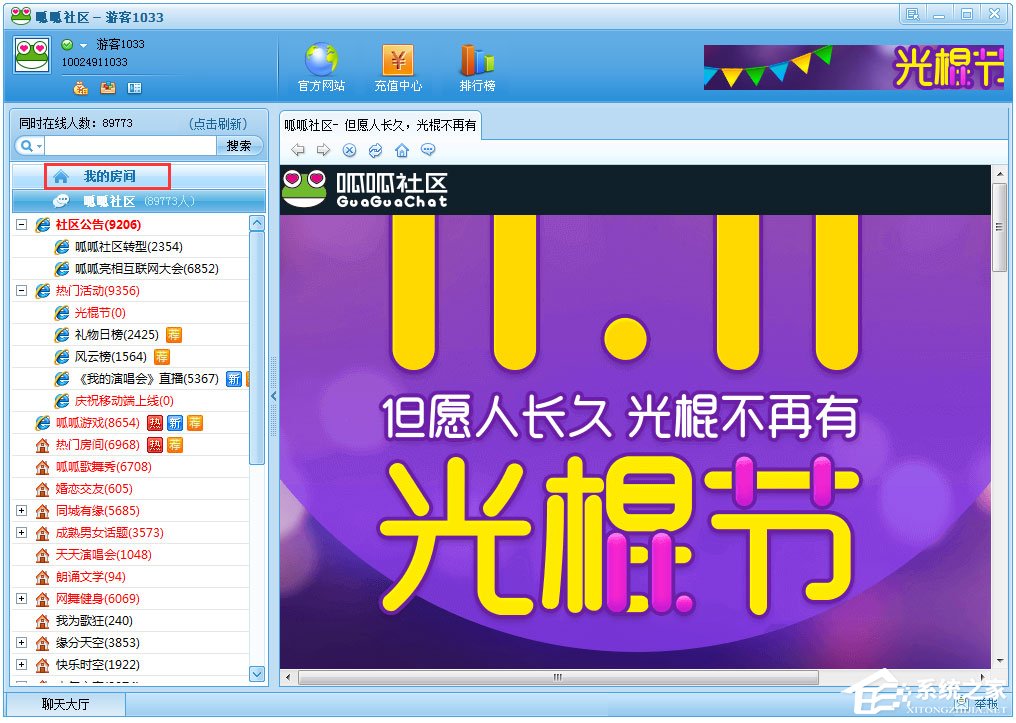This screenshot has width=1016, height=723.
Task: Click the 点击刷新 refresh link
Action: point(218,124)
